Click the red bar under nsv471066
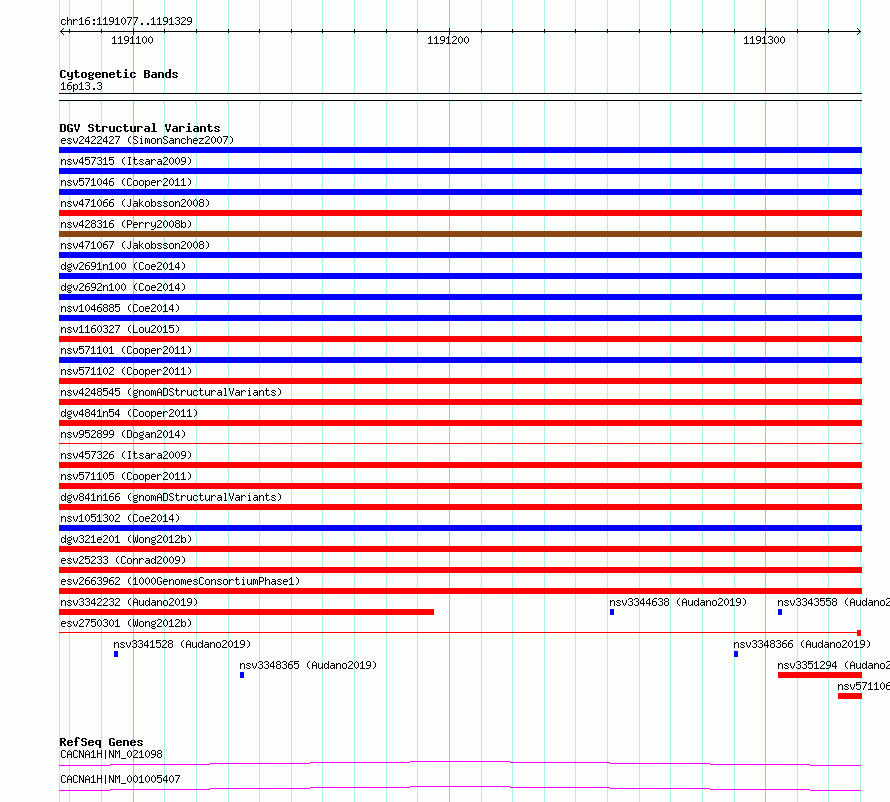Viewport: 890px width, 802px height. click(460, 213)
